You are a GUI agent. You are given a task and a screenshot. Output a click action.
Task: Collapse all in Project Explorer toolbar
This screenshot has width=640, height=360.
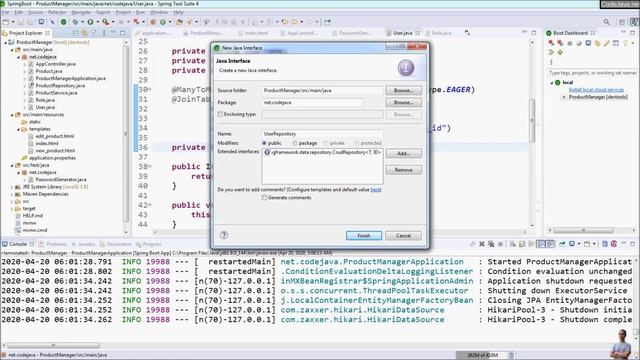click(75, 33)
